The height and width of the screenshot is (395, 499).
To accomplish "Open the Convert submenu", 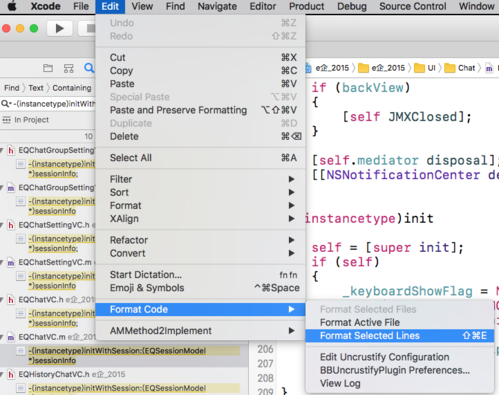I will point(200,253).
